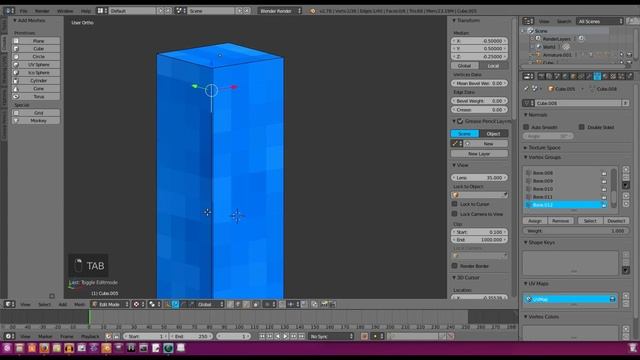The width and height of the screenshot is (640, 360).
Task: Click the vertex group Deselect button
Action: tap(616, 221)
